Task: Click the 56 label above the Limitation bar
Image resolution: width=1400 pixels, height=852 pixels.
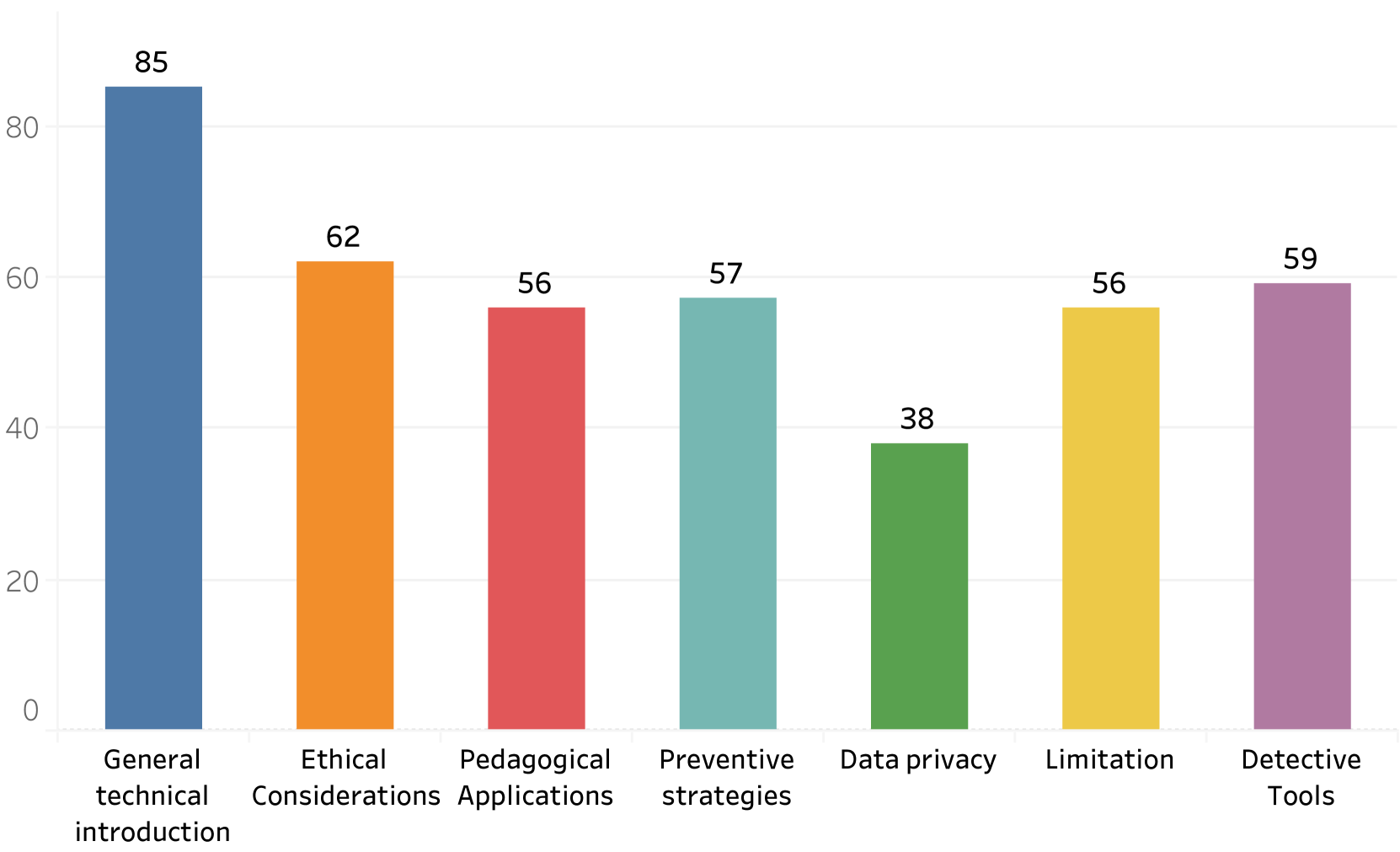Action: tap(1109, 284)
